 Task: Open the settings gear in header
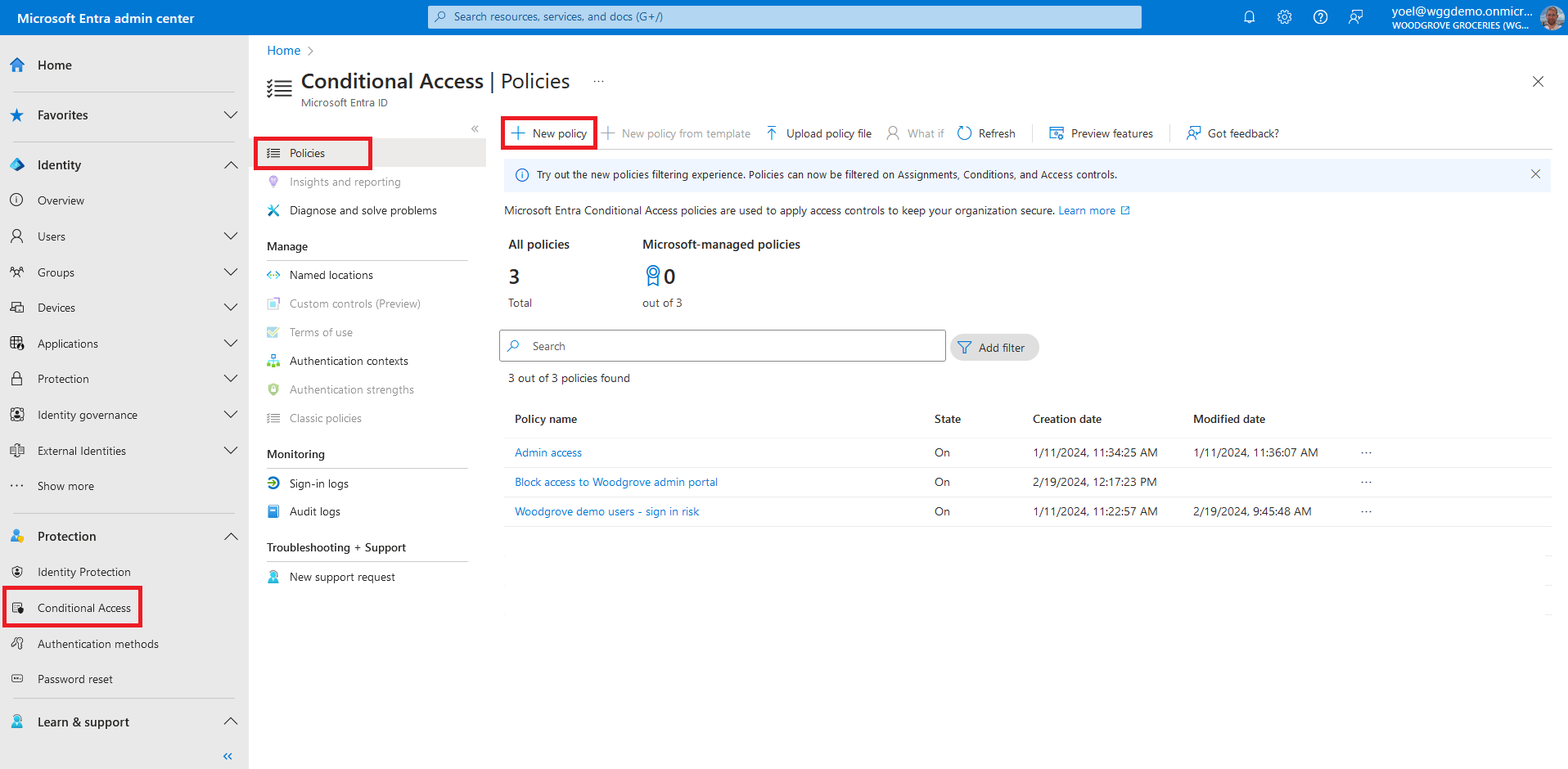pyautogui.click(x=1284, y=17)
